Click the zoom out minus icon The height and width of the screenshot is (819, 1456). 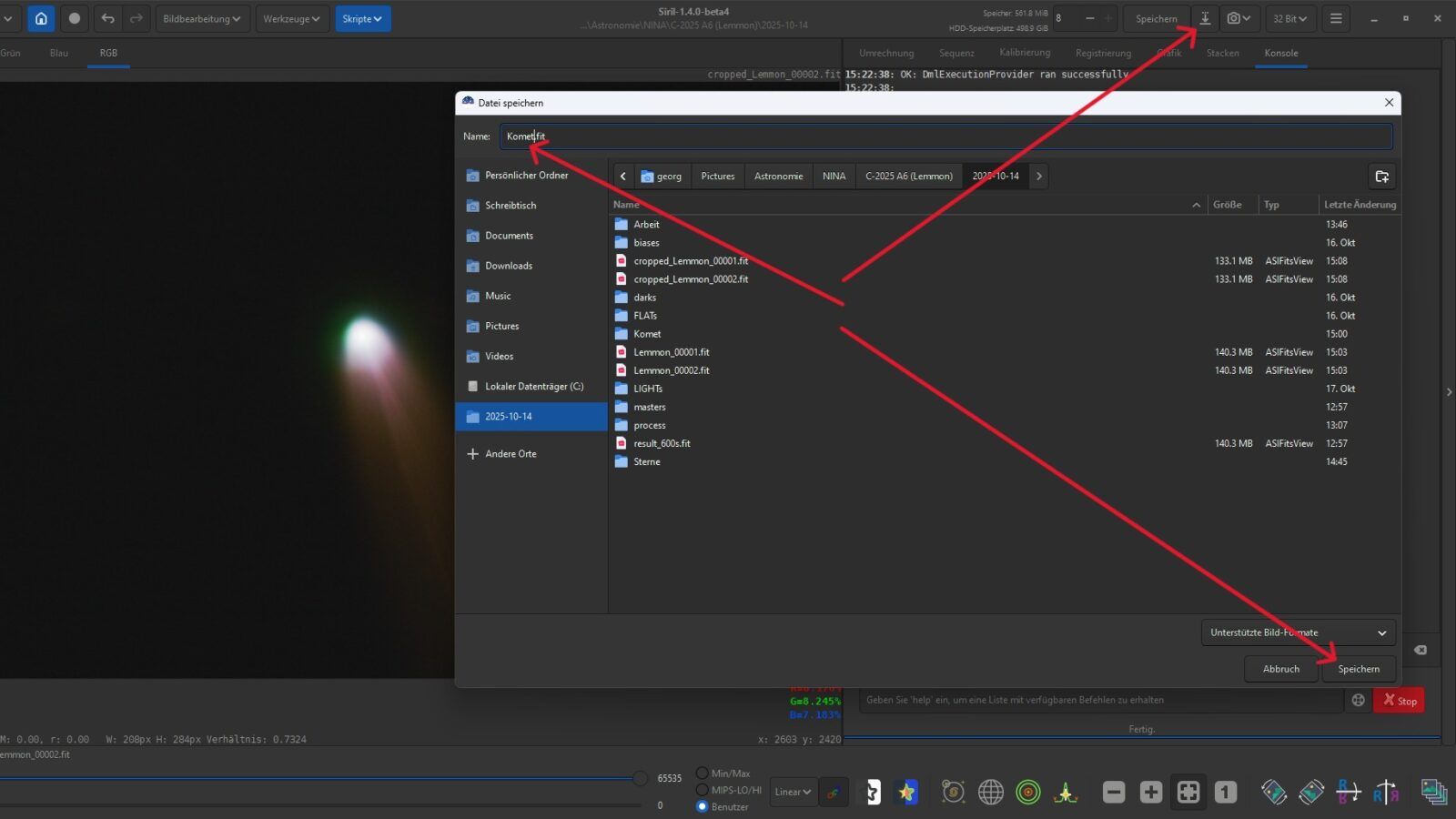click(x=1114, y=792)
